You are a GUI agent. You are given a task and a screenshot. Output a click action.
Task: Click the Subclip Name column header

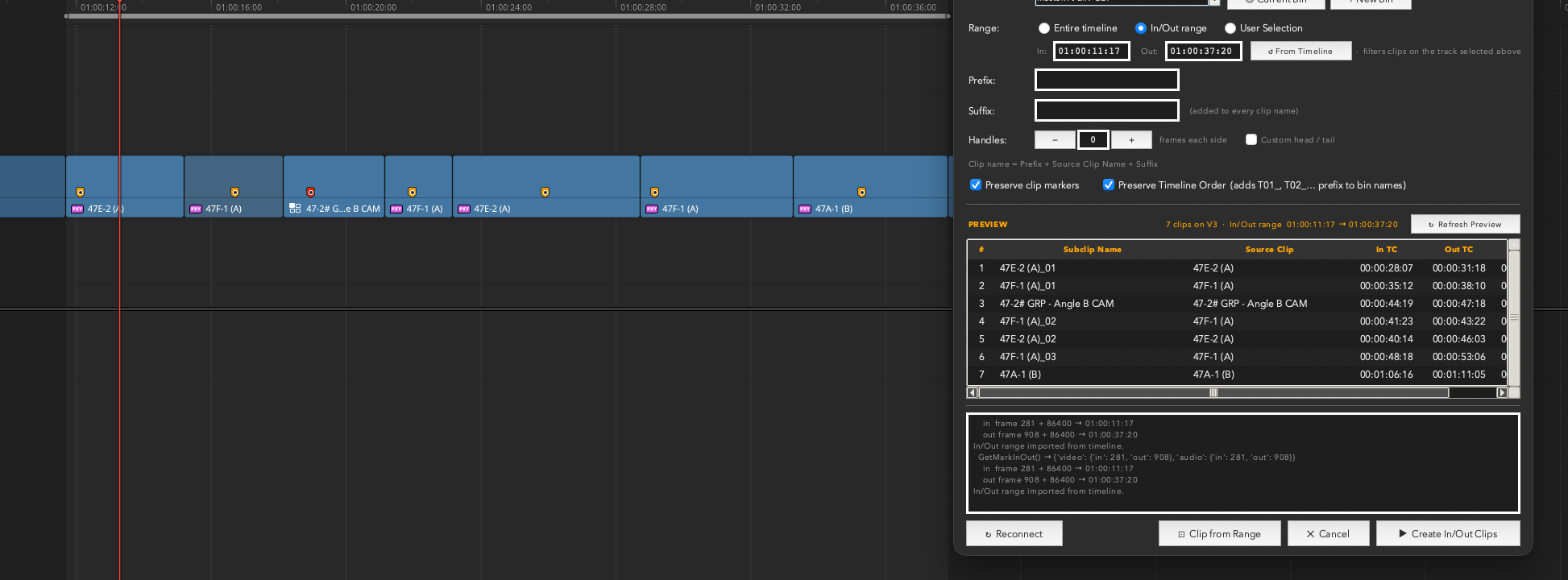(x=1092, y=250)
